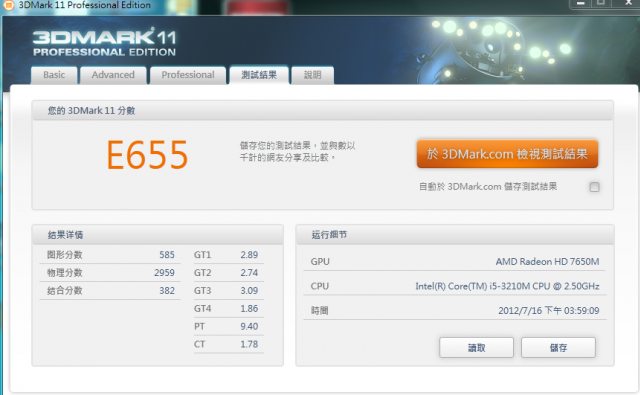This screenshot has width=640, height=395.
Task: Open the 說明 tab
Action: [313, 75]
